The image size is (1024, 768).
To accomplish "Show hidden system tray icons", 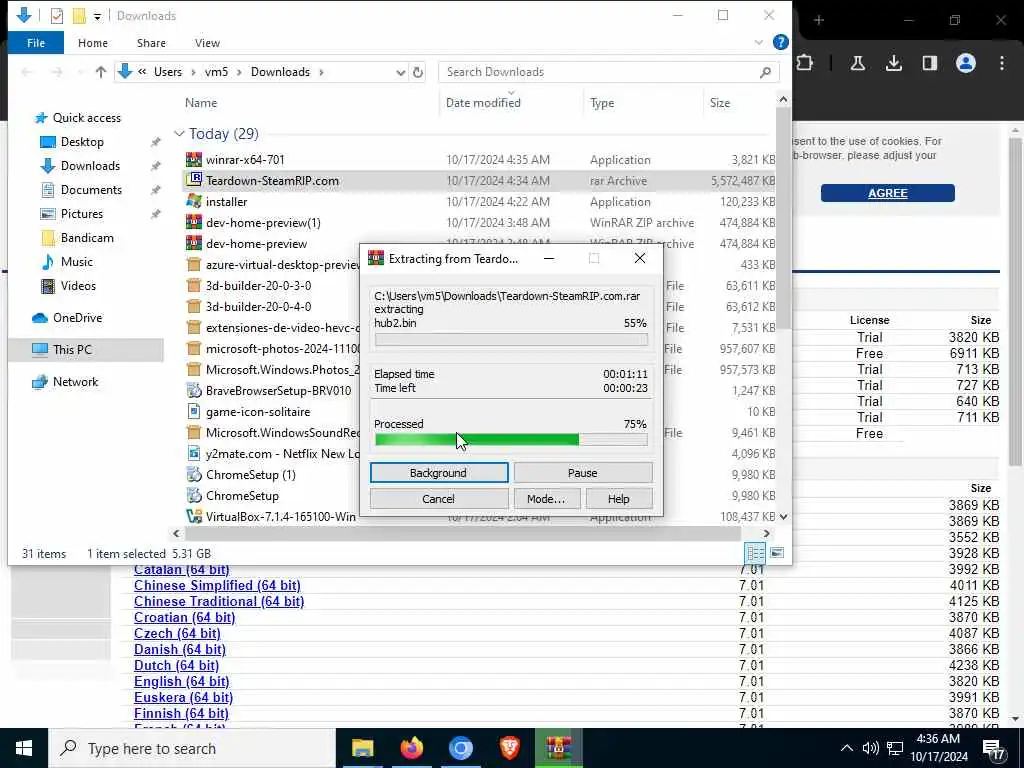I will click(x=846, y=748).
